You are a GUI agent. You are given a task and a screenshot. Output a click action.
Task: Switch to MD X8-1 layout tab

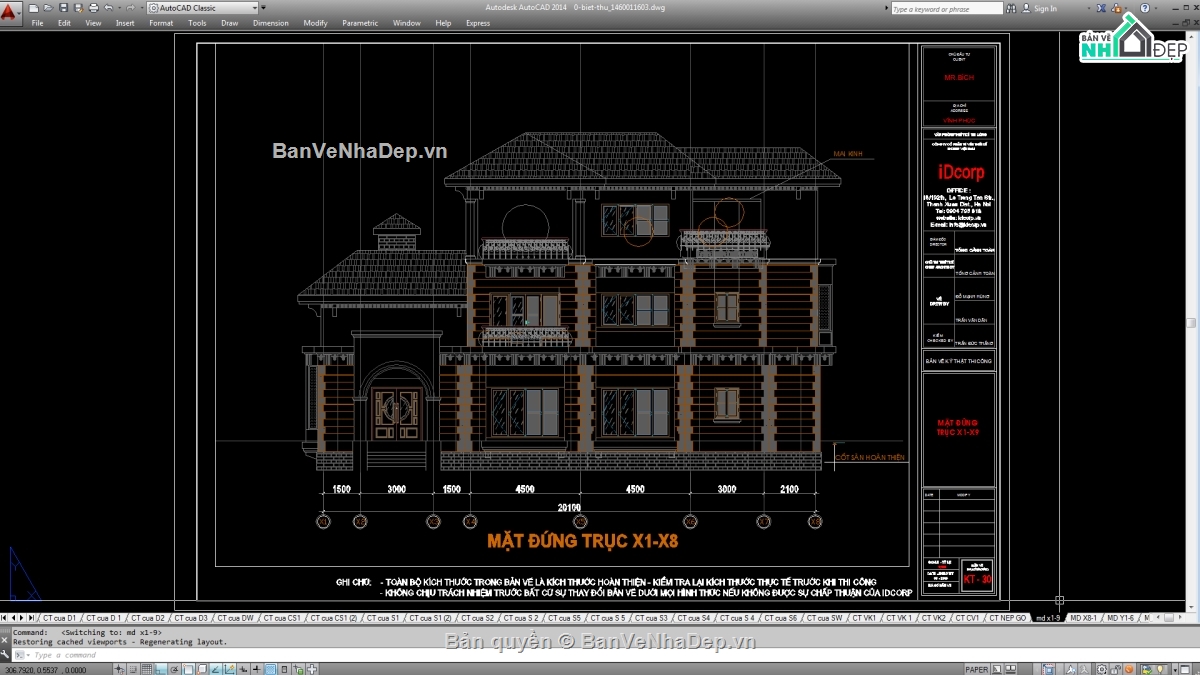click(1083, 618)
